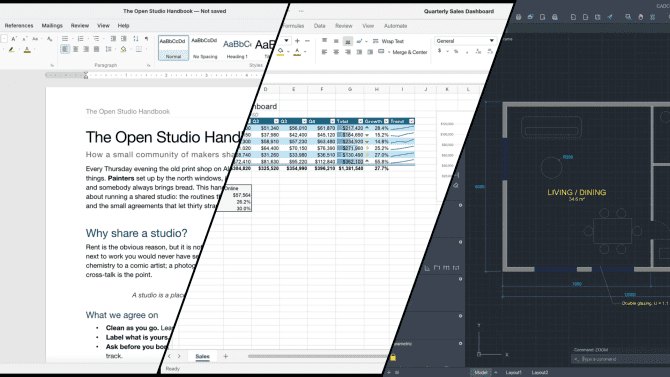Open line spacing options in Word
The height and width of the screenshot is (377, 670).
pyautogui.click(x=109, y=50)
